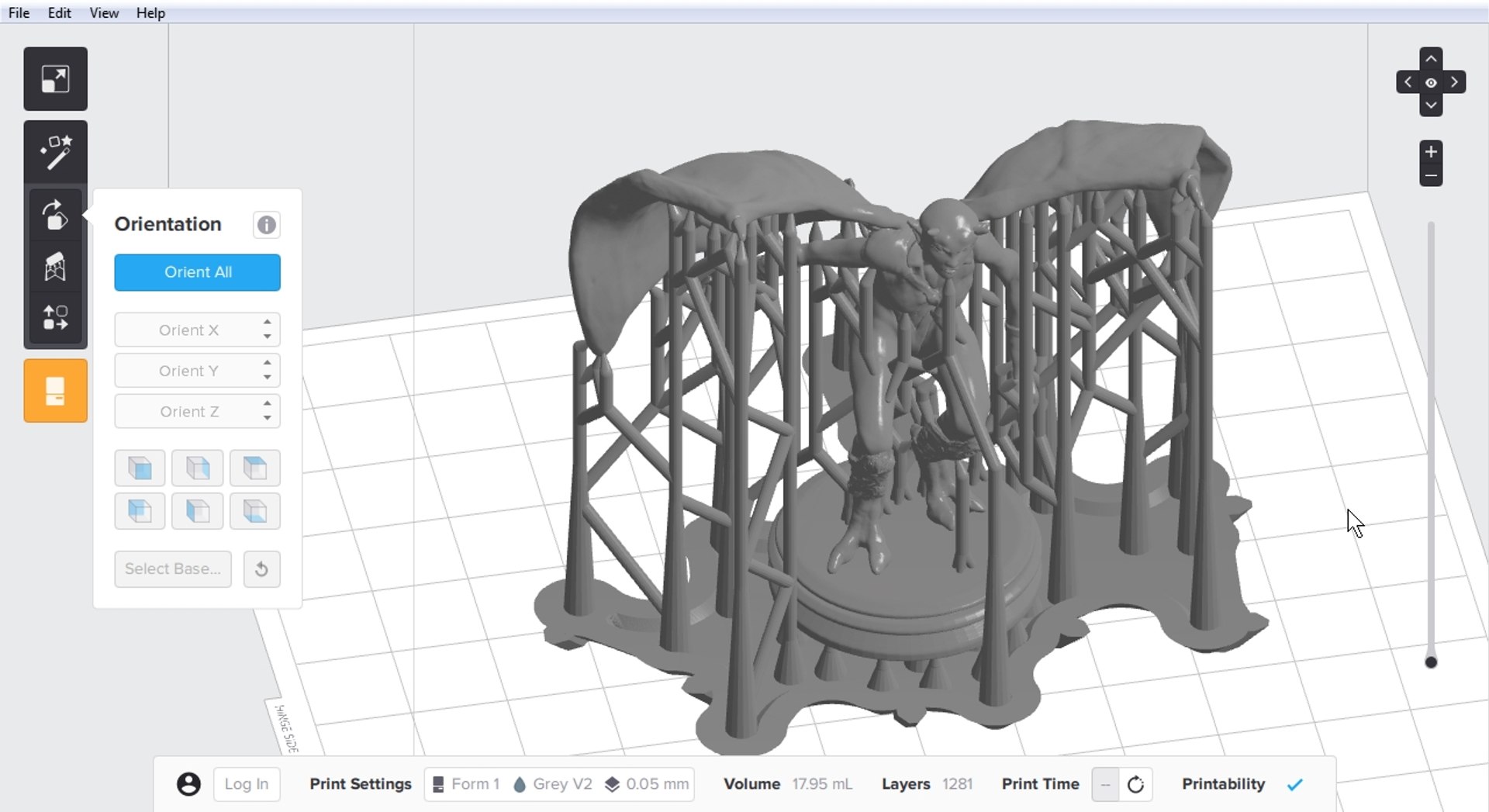Click the layer slicer slider handle
The image size is (1489, 812).
(1431, 662)
